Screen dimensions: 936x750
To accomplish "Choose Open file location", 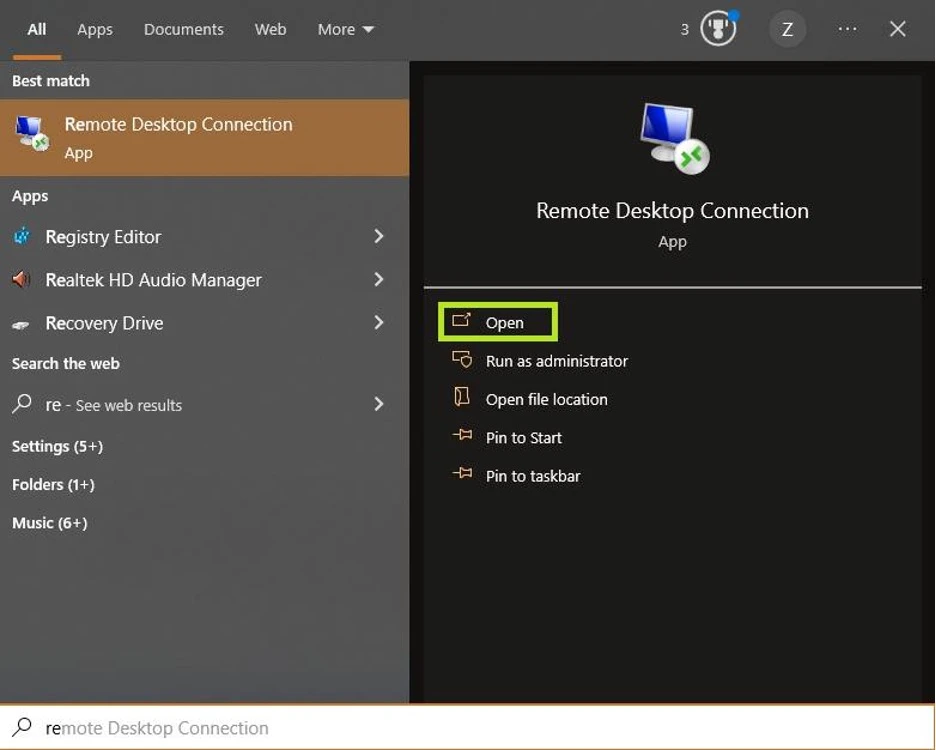I will pyautogui.click(x=546, y=399).
